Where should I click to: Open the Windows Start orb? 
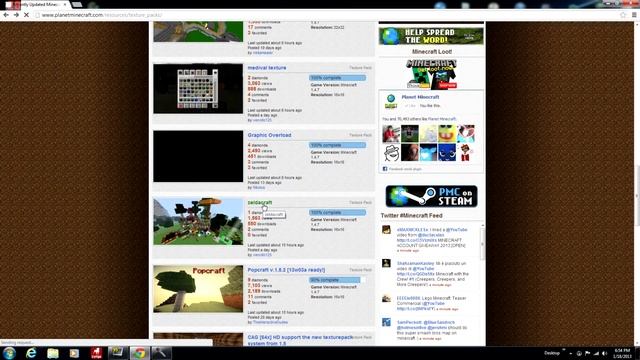tap(9, 353)
